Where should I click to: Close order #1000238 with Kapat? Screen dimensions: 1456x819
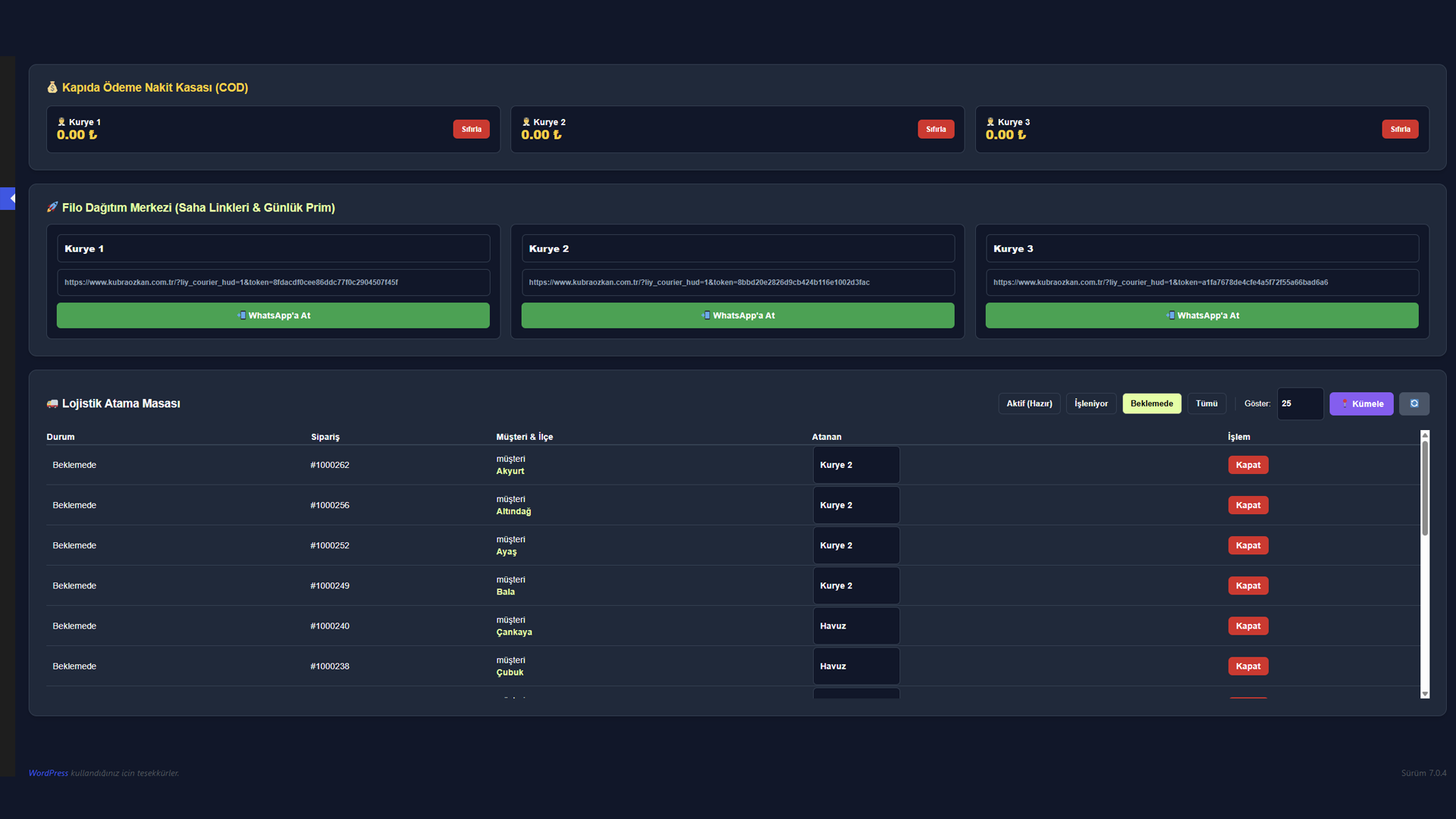point(1248,666)
